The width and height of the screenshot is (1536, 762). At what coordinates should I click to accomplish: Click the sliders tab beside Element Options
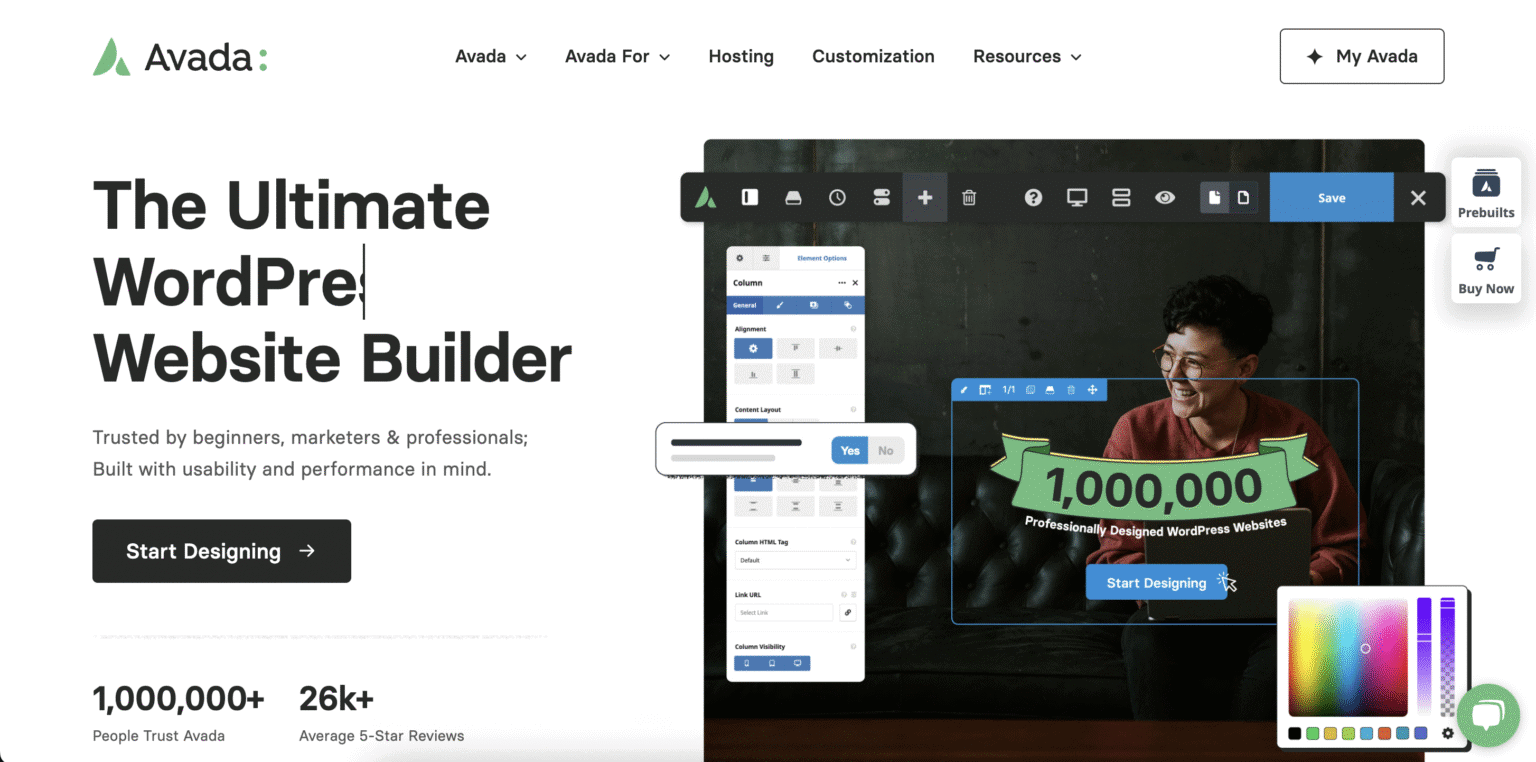766,258
